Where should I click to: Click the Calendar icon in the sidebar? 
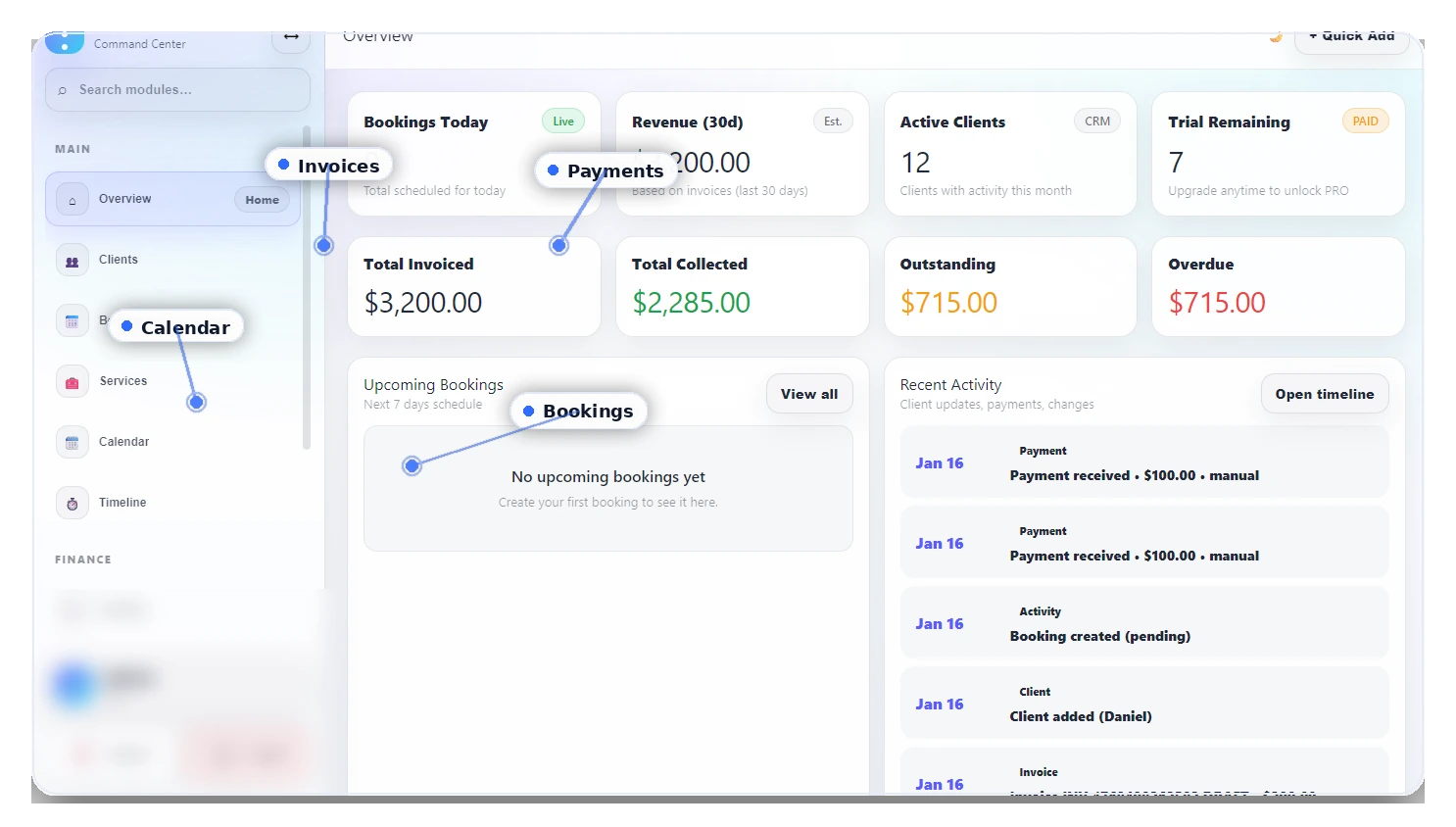click(72, 442)
